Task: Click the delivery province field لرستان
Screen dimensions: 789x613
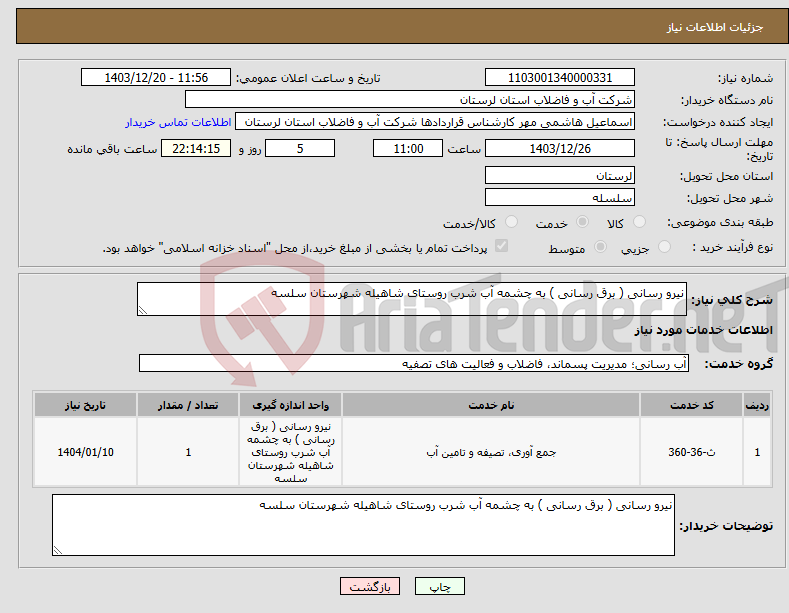Action: pyautogui.click(x=560, y=176)
